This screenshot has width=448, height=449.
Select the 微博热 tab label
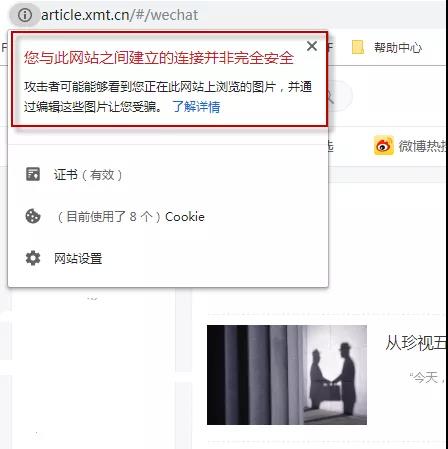click(423, 146)
